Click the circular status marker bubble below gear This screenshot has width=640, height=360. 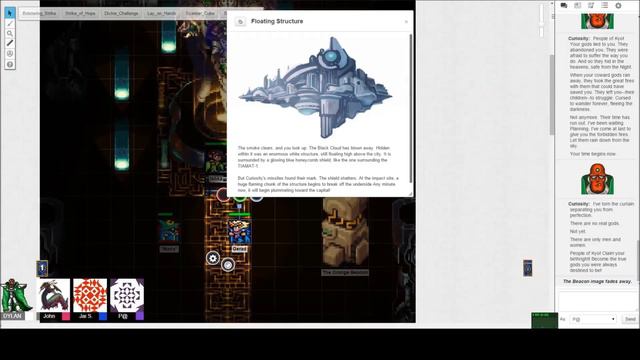[228, 265]
